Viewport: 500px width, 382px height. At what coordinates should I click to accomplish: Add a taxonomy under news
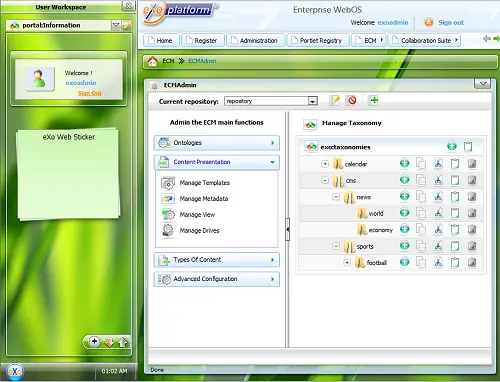405,196
